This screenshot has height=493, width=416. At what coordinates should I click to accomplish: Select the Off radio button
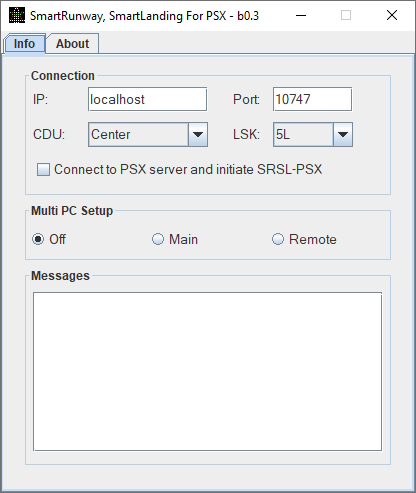pyautogui.click(x=38, y=239)
